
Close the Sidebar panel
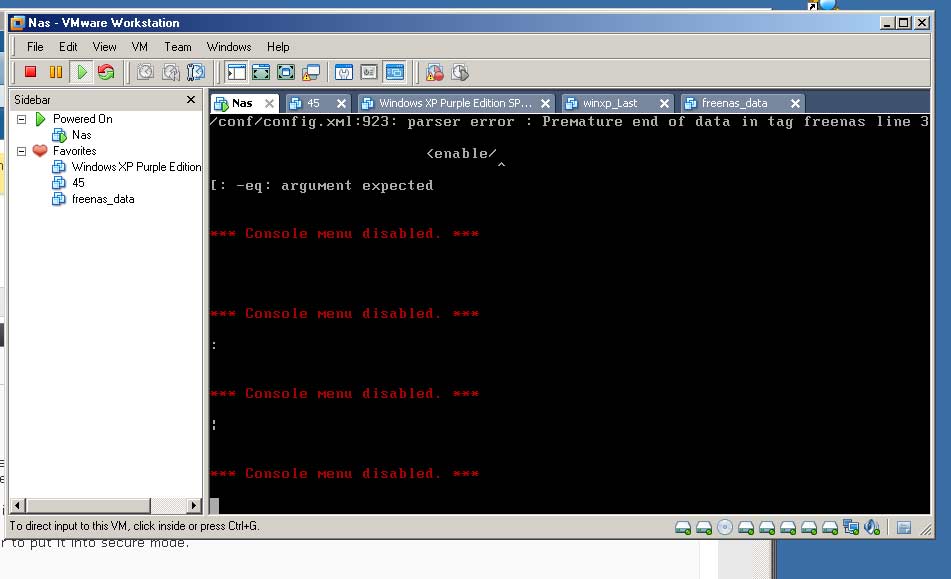191,99
